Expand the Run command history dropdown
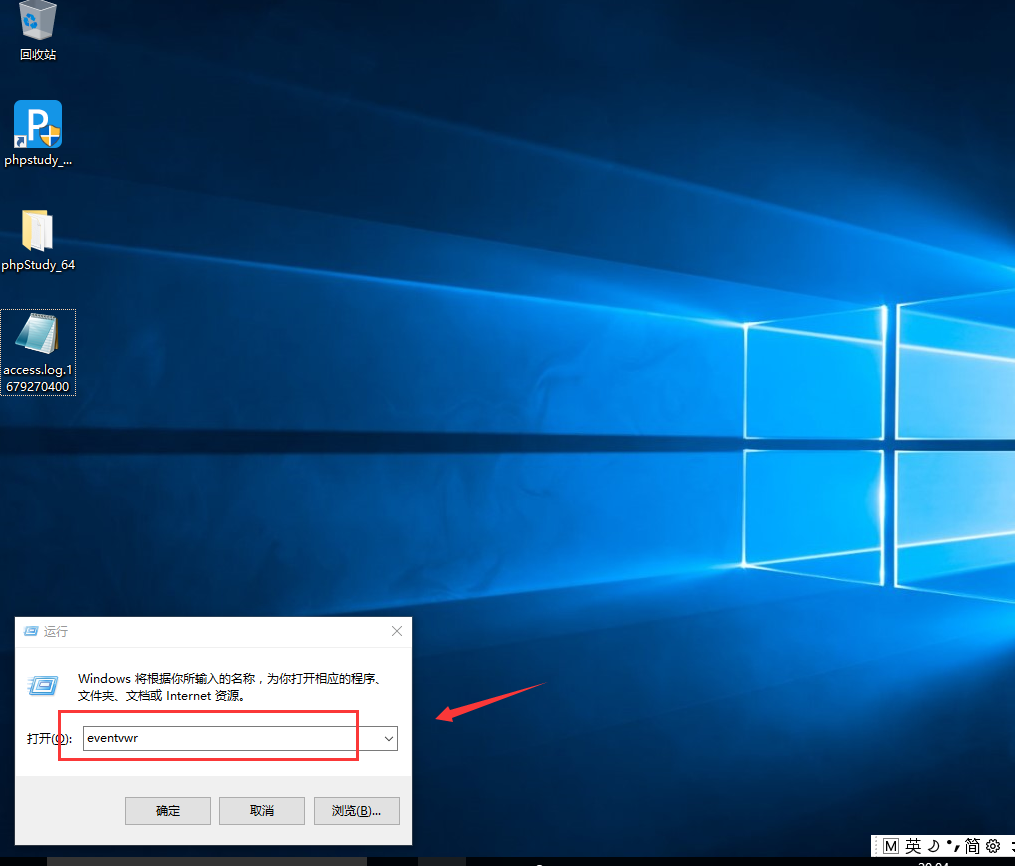 click(x=388, y=739)
